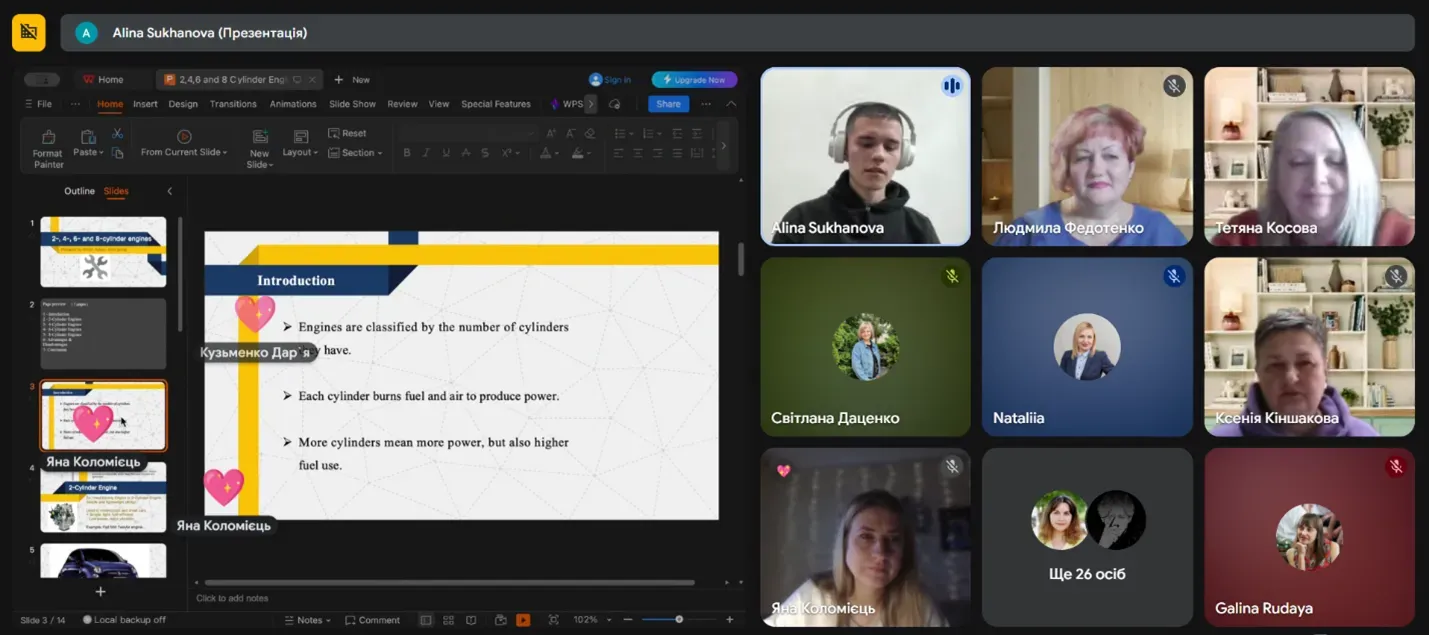Click the Format Painter tool
Image resolution: width=1429 pixels, height=635 pixels.
click(x=47, y=146)
